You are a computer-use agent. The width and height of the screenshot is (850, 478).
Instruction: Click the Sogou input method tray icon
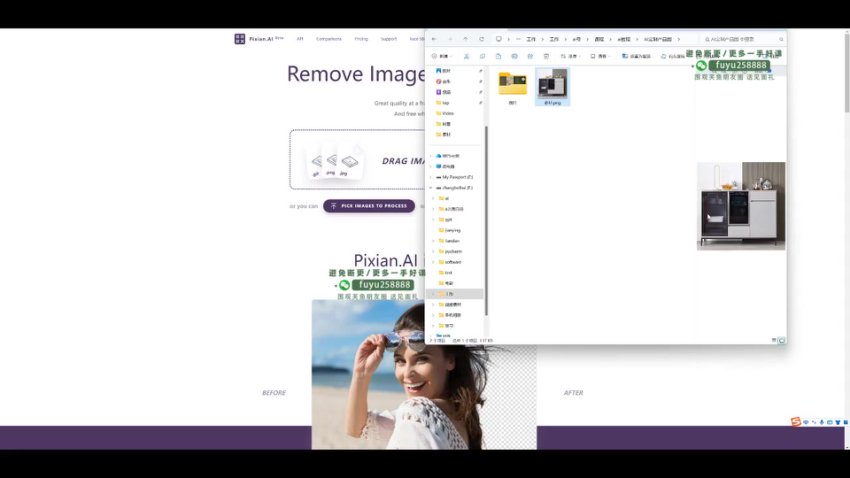point(796,422)
